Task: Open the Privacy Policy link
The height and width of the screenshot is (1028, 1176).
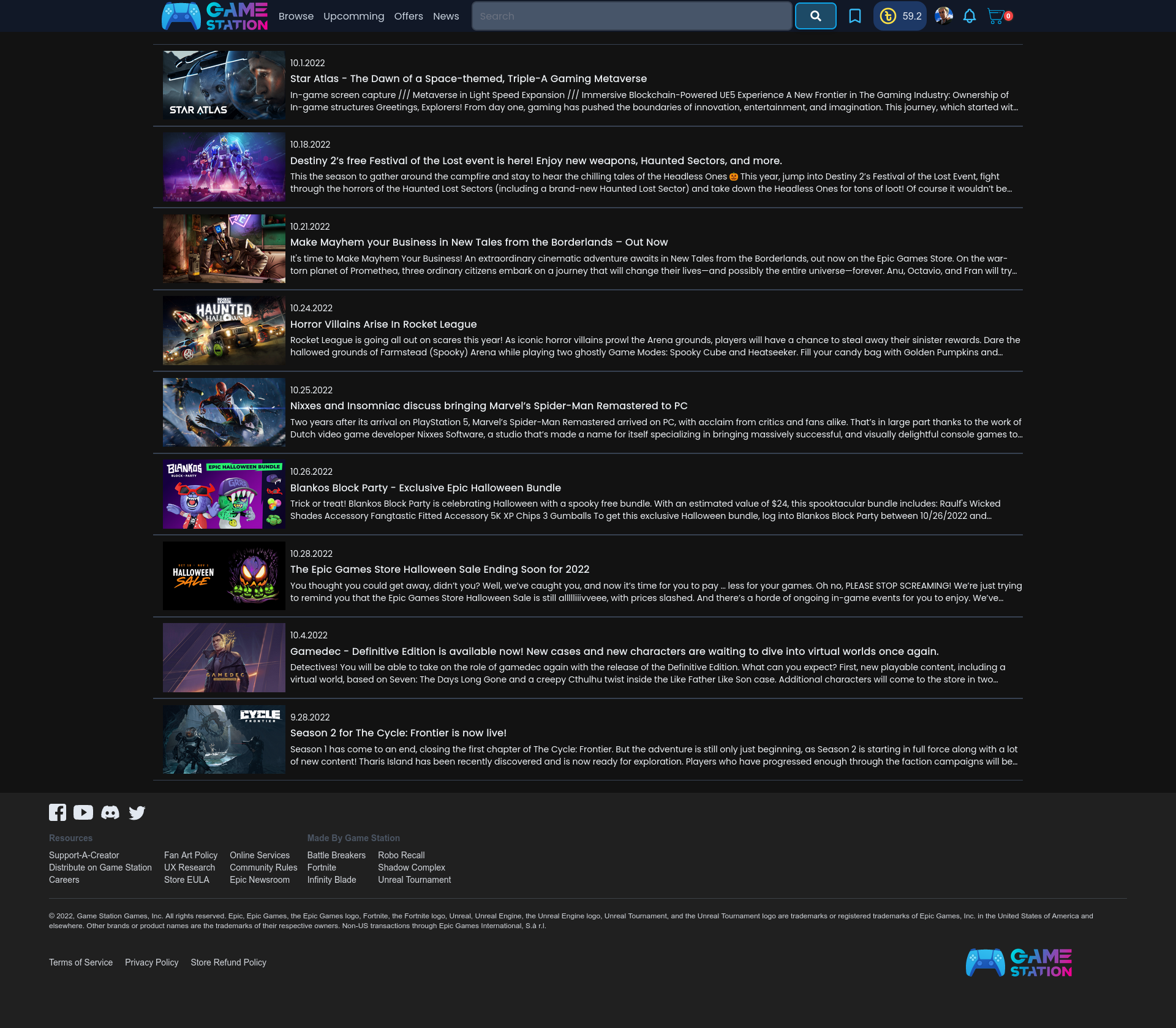Action: [151, 962]
